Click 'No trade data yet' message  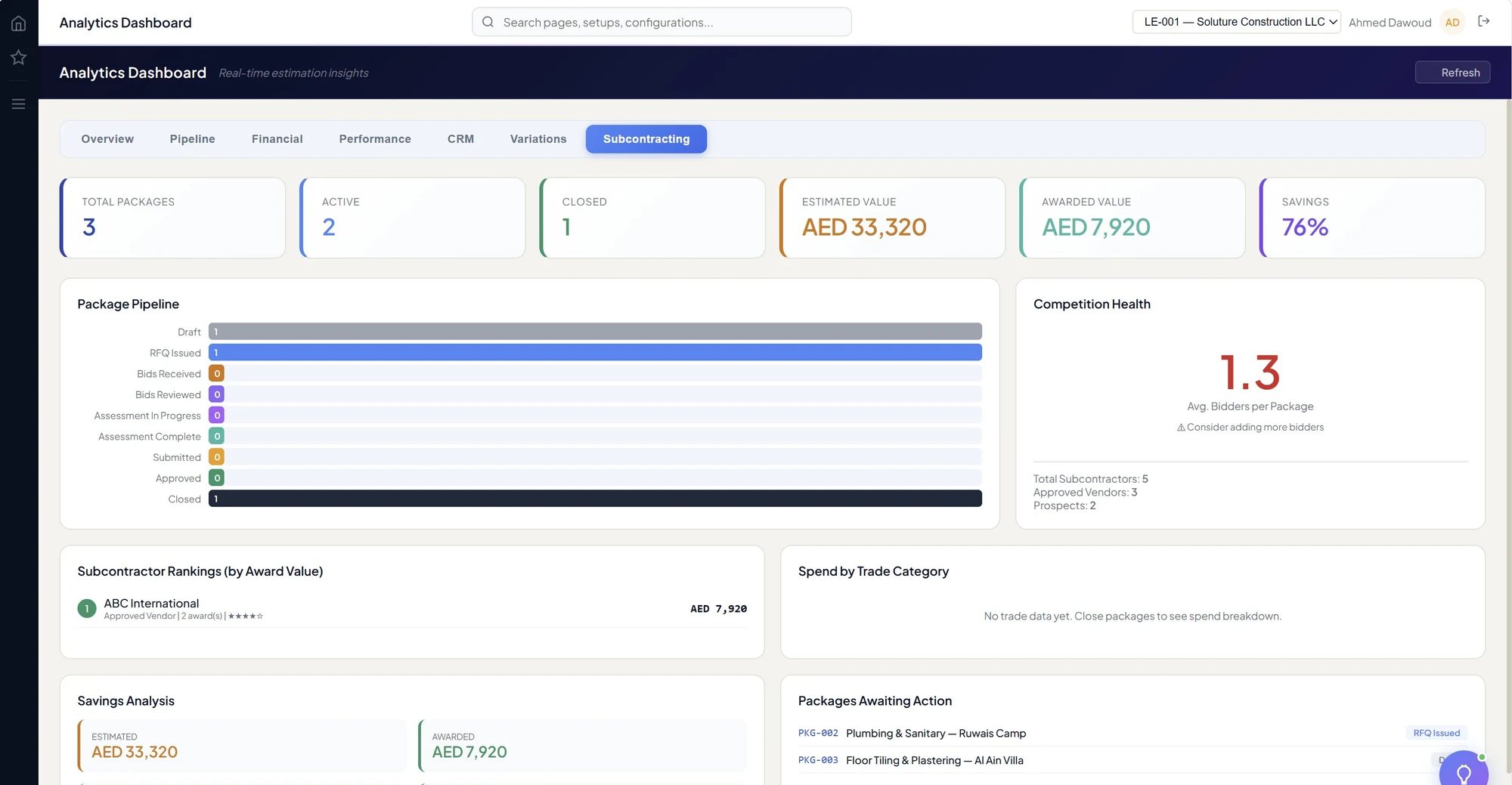[1132, 617]
